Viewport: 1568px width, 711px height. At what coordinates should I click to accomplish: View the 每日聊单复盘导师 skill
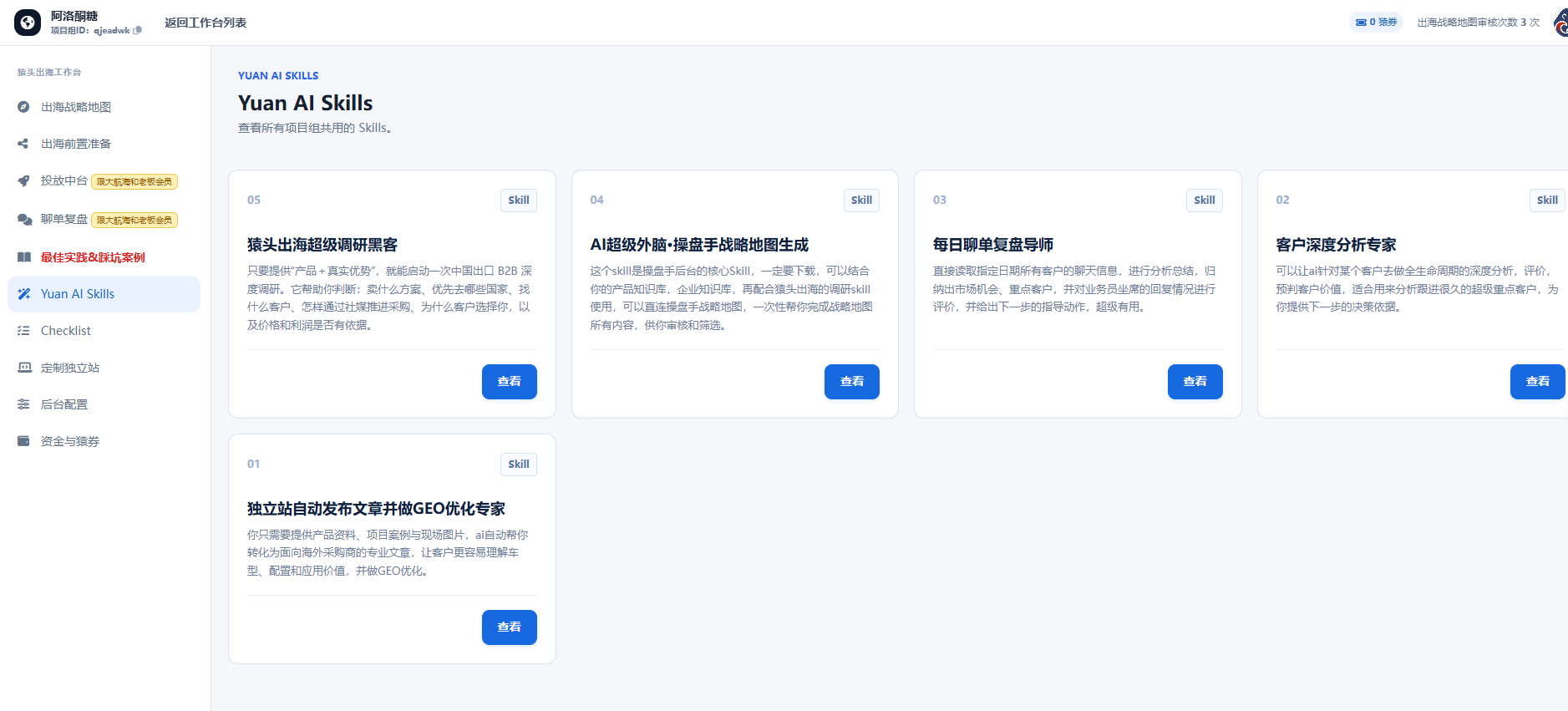click(x=1195, y=382)
